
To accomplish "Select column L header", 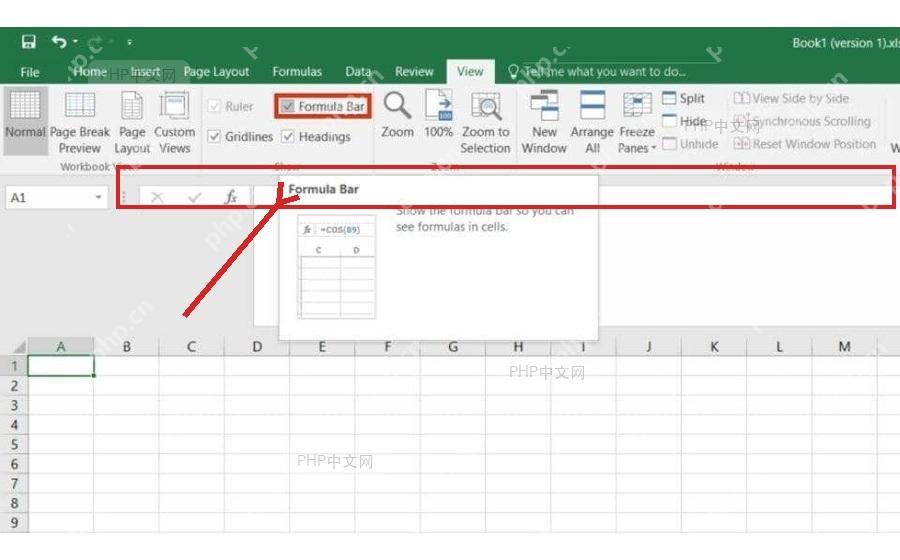I will (779, 347).
